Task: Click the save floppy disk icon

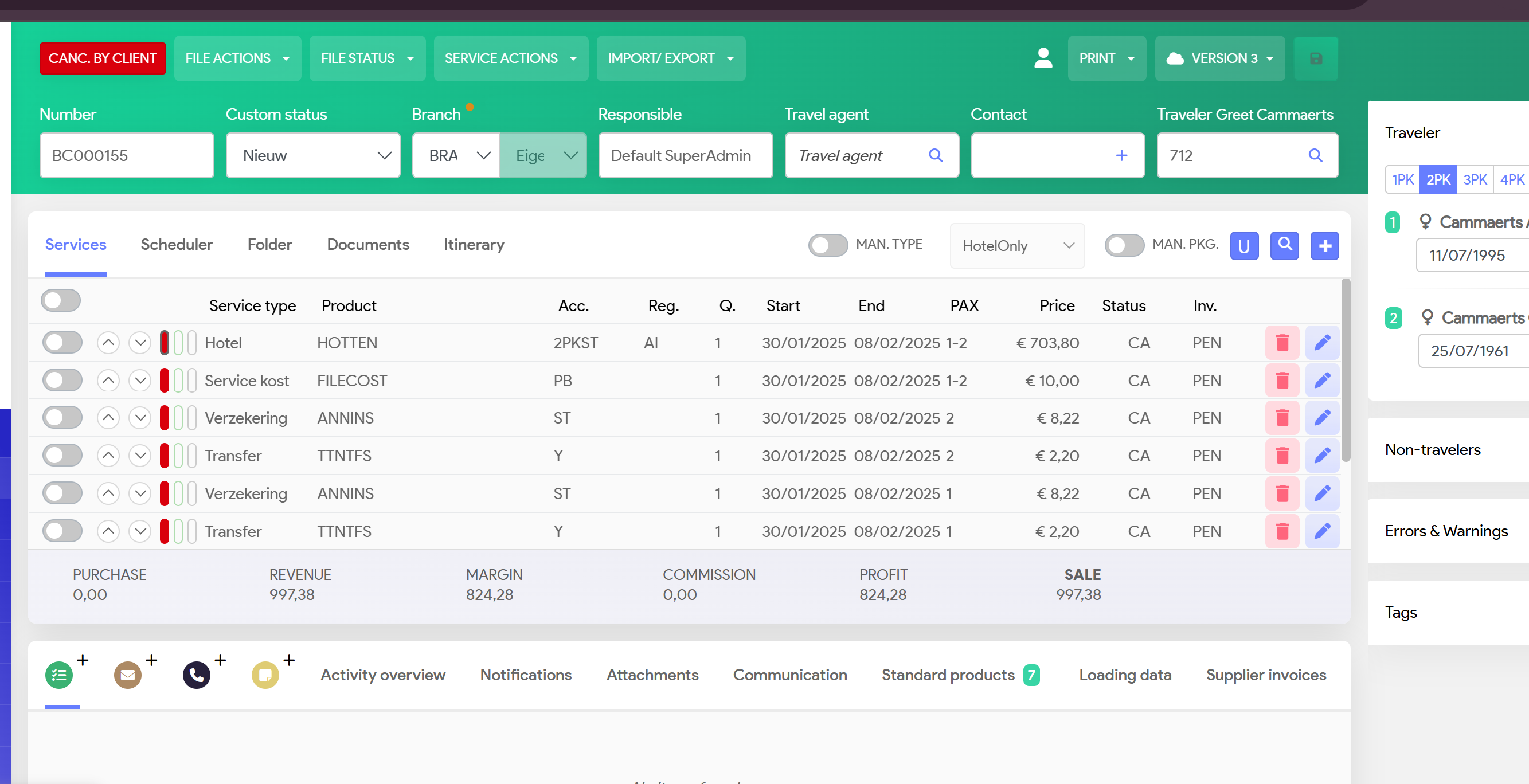Action: (x=1315, y=58)
